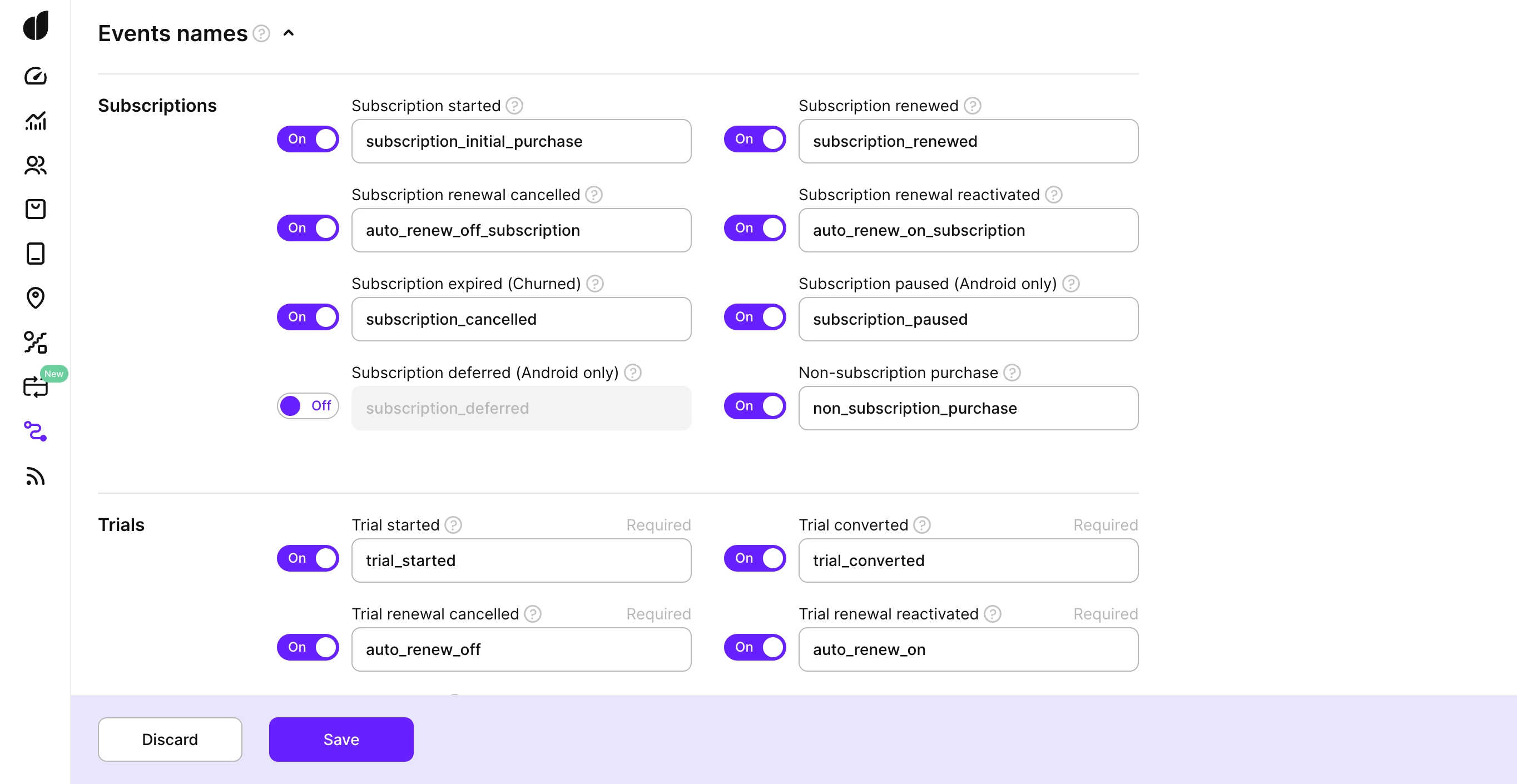Screen dimensions: 1517x784
Task: Select the trial_converted text field
Action: (968, 561)
